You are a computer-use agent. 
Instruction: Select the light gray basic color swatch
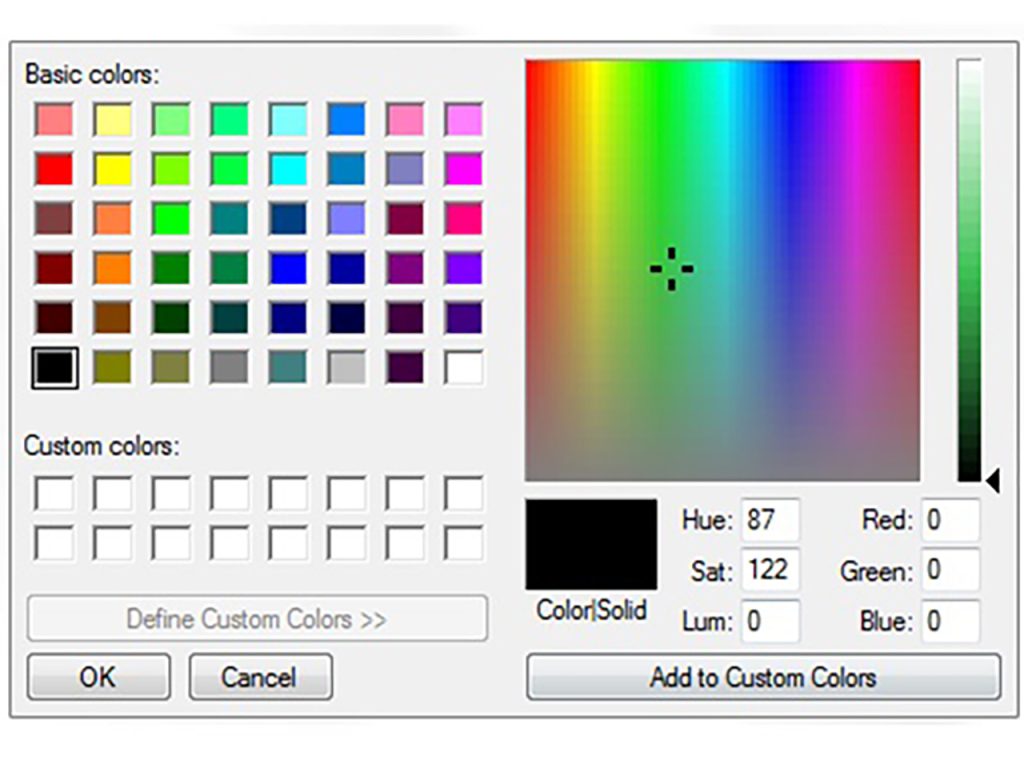(x=347, y=368)
